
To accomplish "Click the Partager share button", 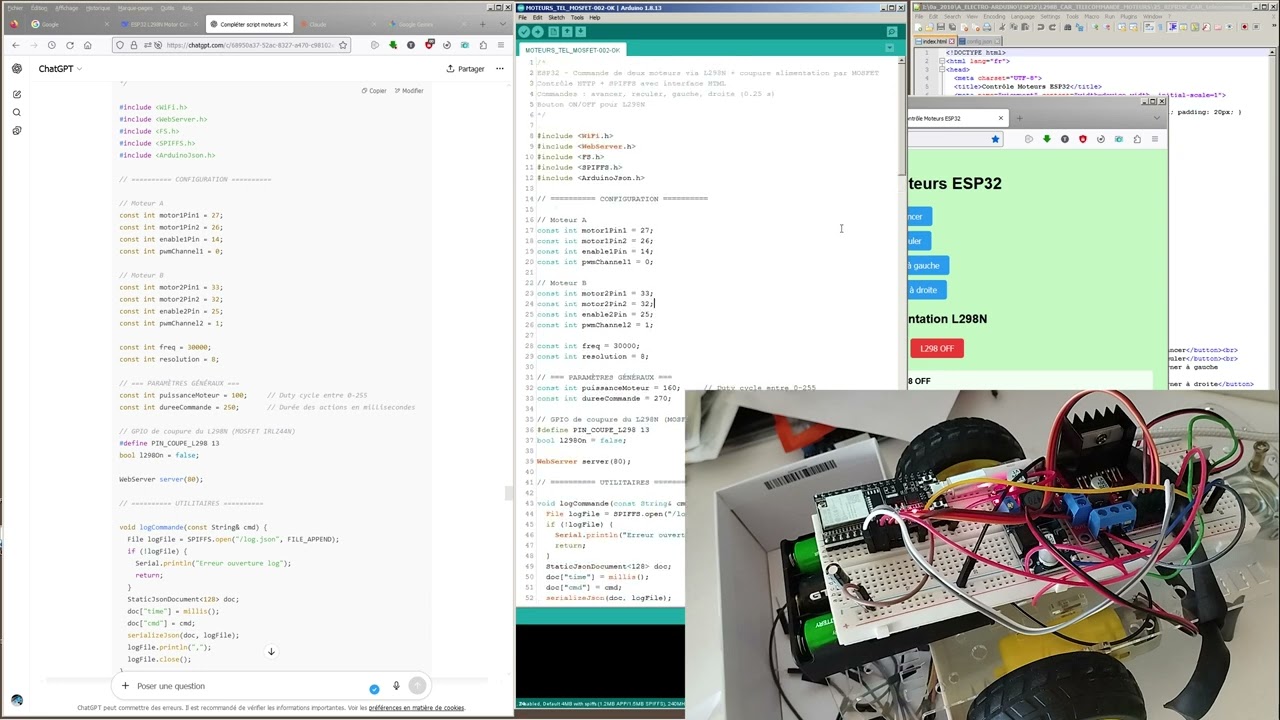I will click(x=466, y=69).
